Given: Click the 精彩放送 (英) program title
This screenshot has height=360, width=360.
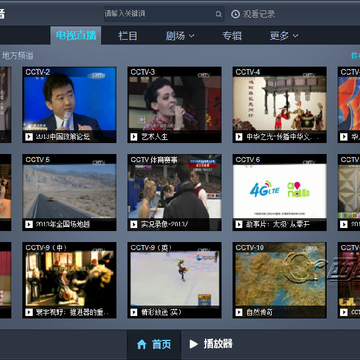Looking at the screenshot, I should [161, 312].
